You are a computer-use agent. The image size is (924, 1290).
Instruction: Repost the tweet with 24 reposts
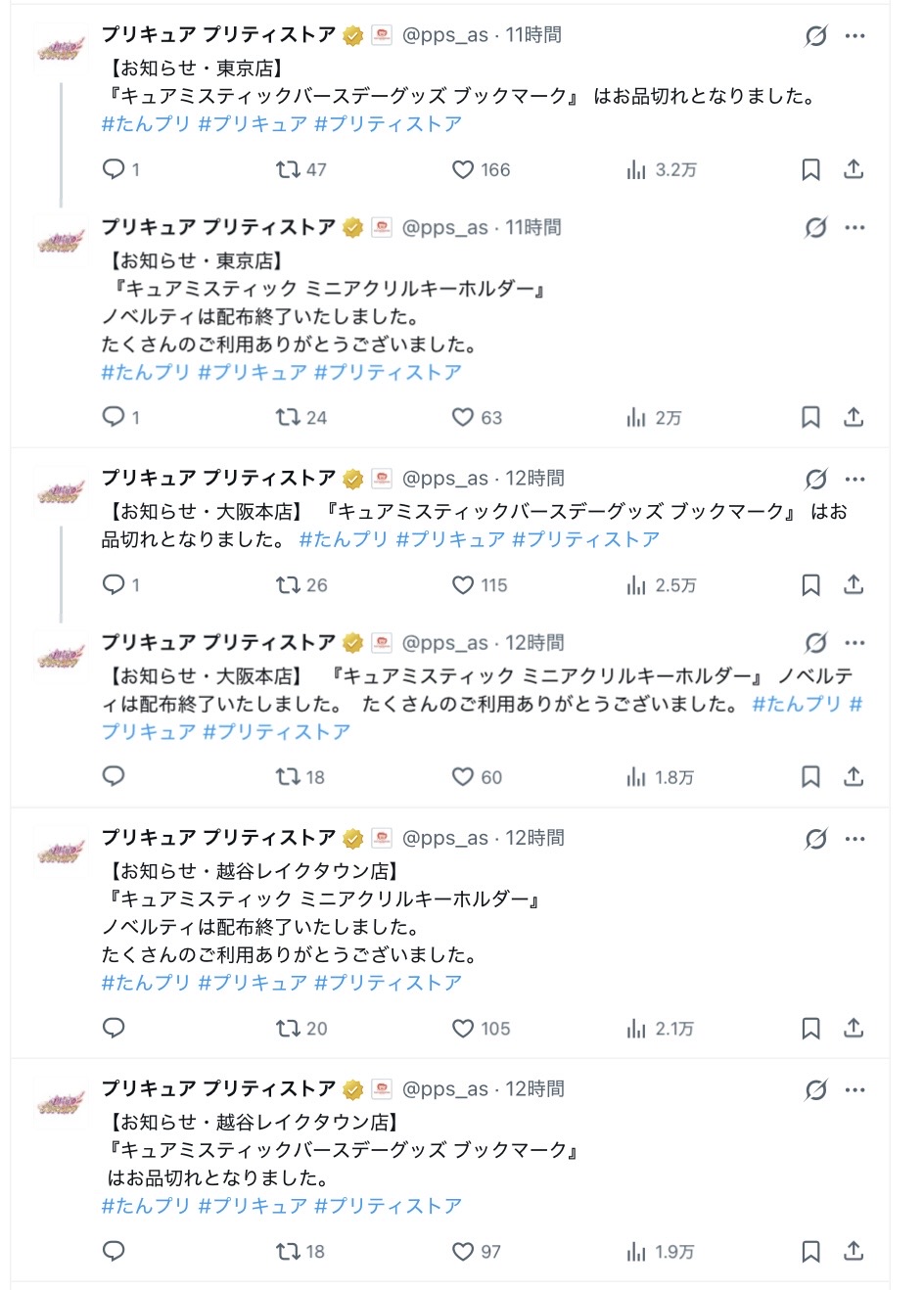pyautogui.click(x=288, y=418)
